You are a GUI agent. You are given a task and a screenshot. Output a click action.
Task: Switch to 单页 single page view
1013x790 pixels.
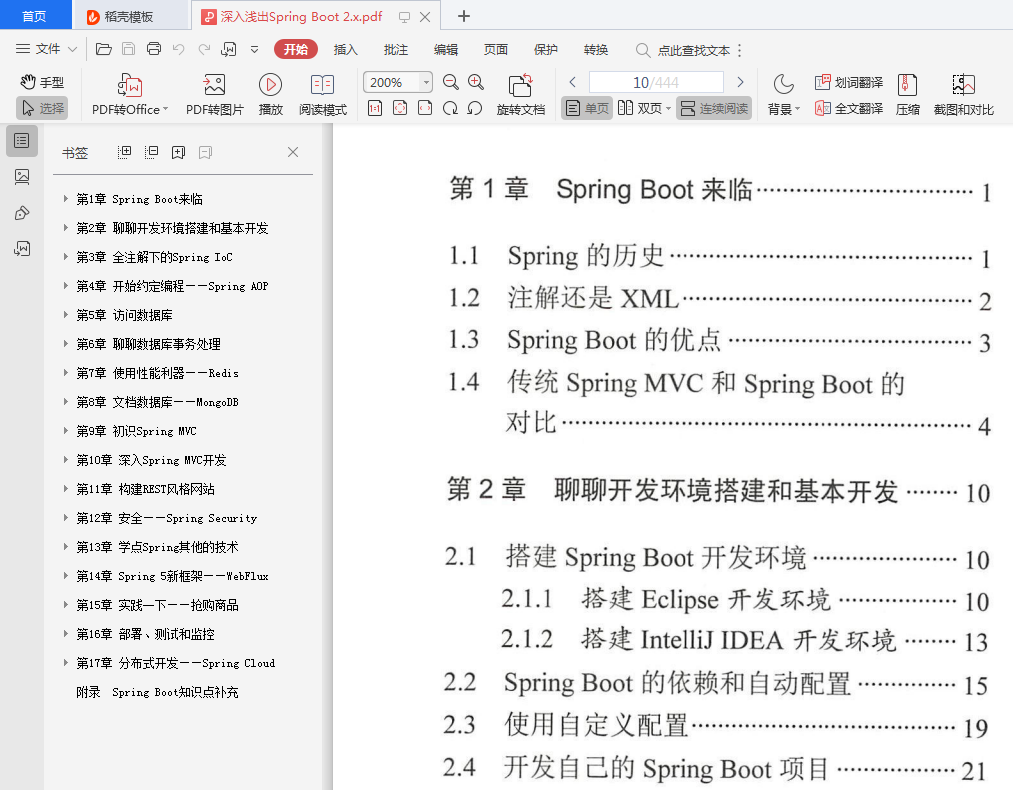587,108
